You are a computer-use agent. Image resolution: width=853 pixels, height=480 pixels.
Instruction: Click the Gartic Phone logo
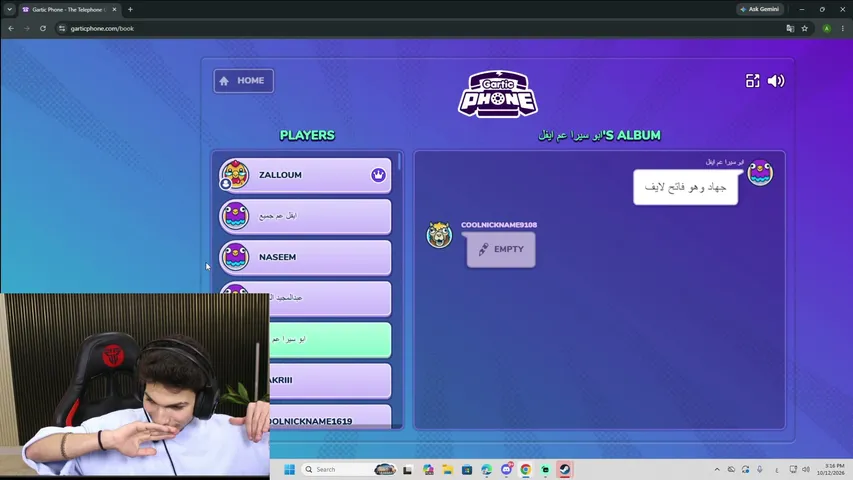(498, 94)
